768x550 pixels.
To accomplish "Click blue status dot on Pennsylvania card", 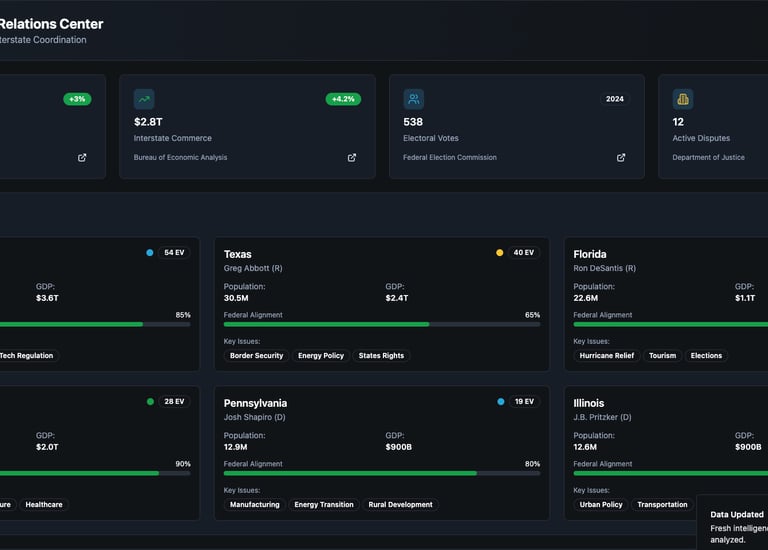I will (x=501, y=402).
